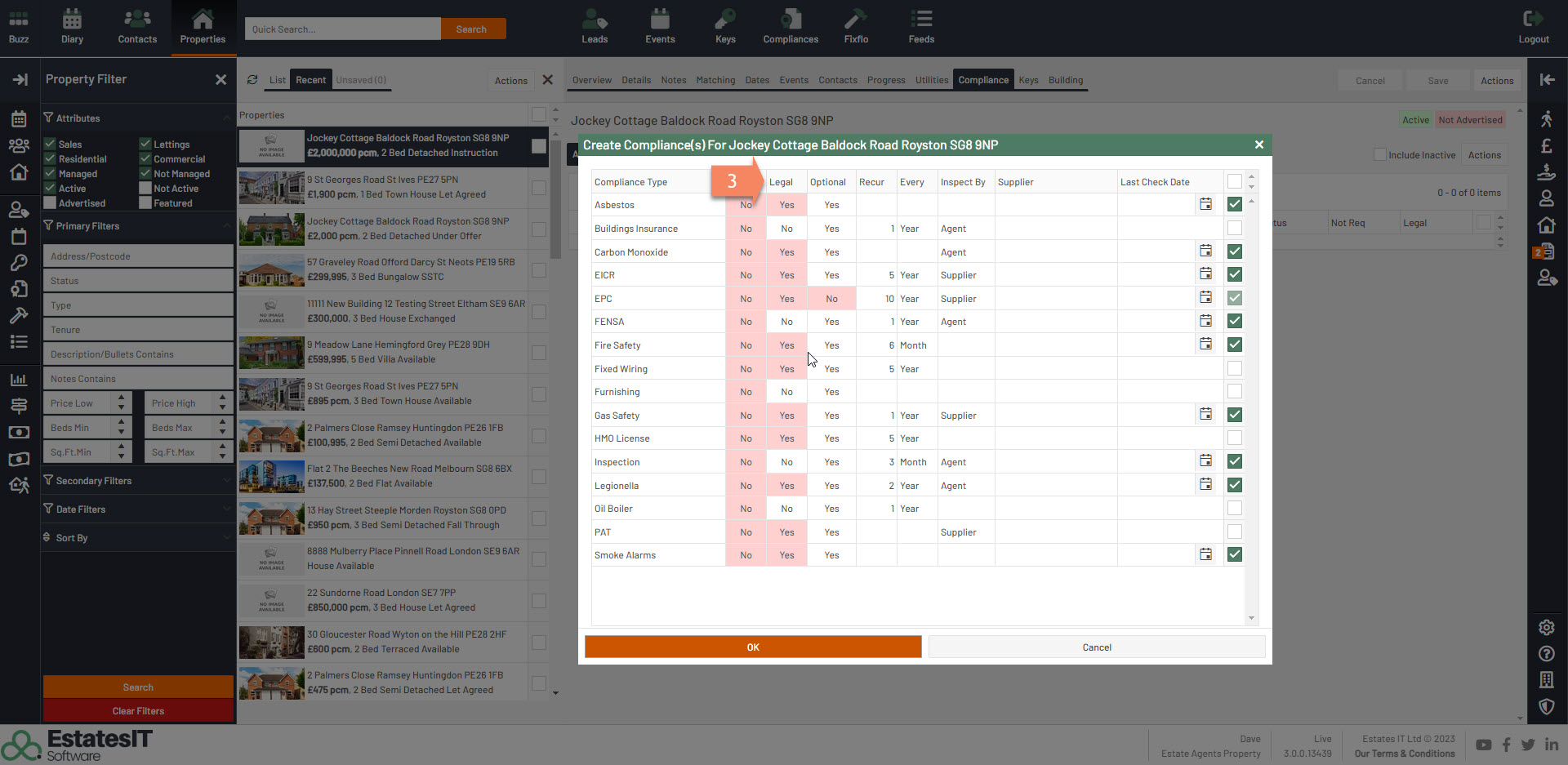This screenshot has height=765, width=1568.
Task: Untick the Smoke Alarms compliance checkbox
Action: (x=1234, y=555)
